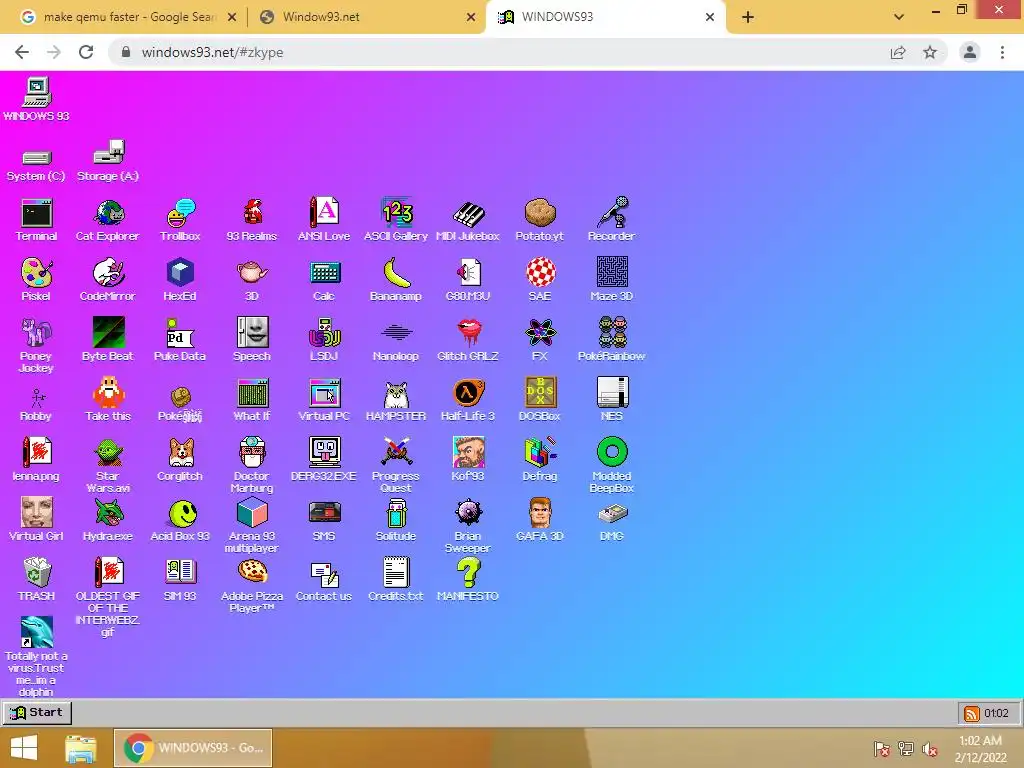Launch Byte Beat icon
This screenshot has width=1024, height=768.
[x=108, y=340]
